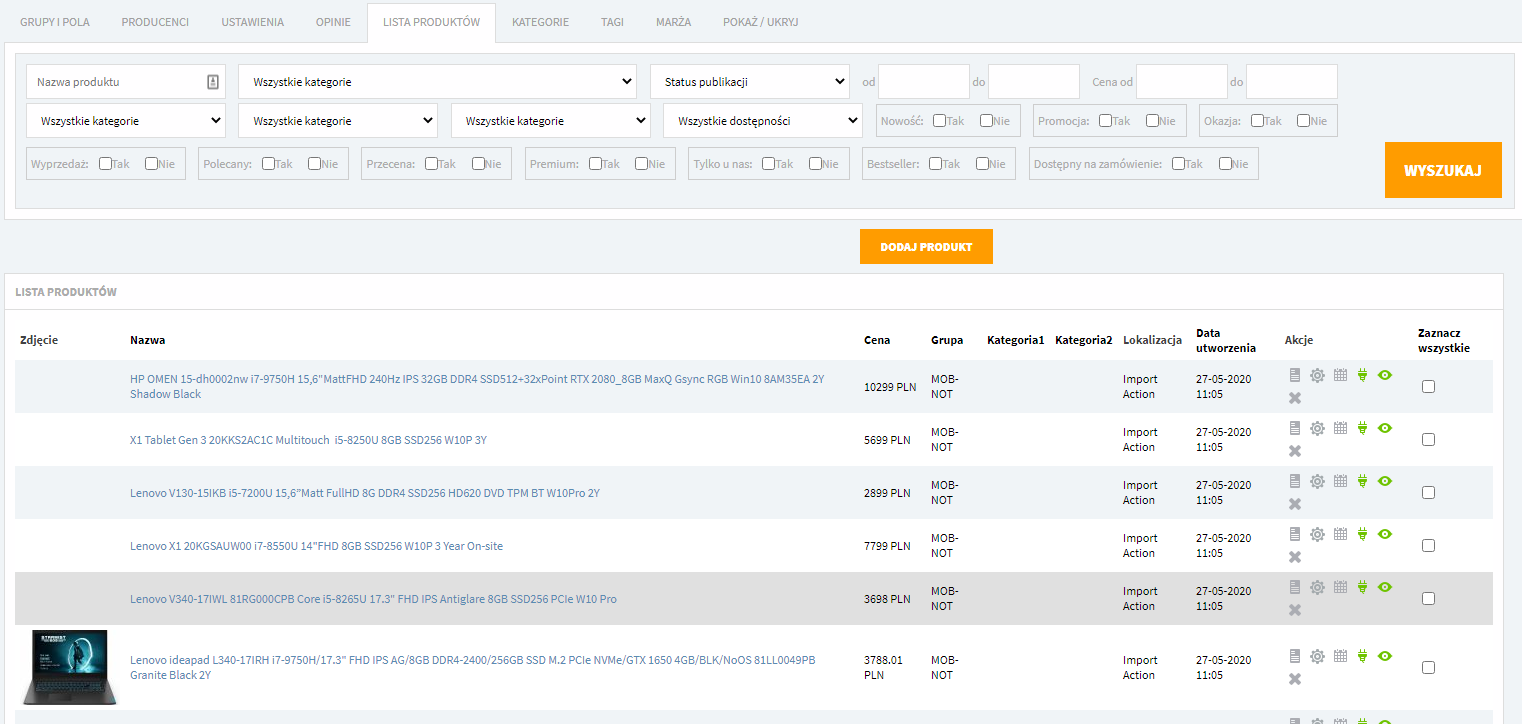1522x724 pixels.
Task: Open third Wszystkie kategorie dropdown in second row
Action: [x=551, y=121]
